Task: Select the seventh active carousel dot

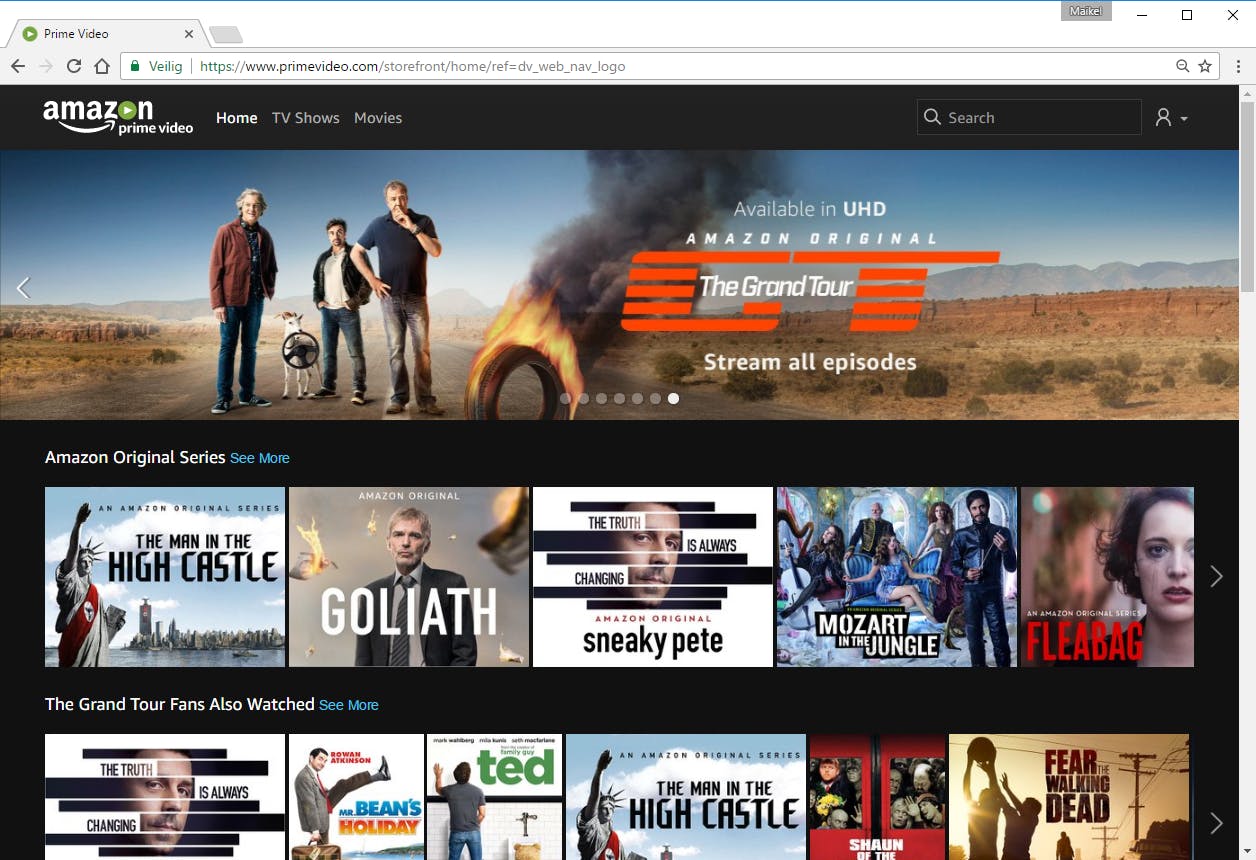Action: [x=674, y=398]
